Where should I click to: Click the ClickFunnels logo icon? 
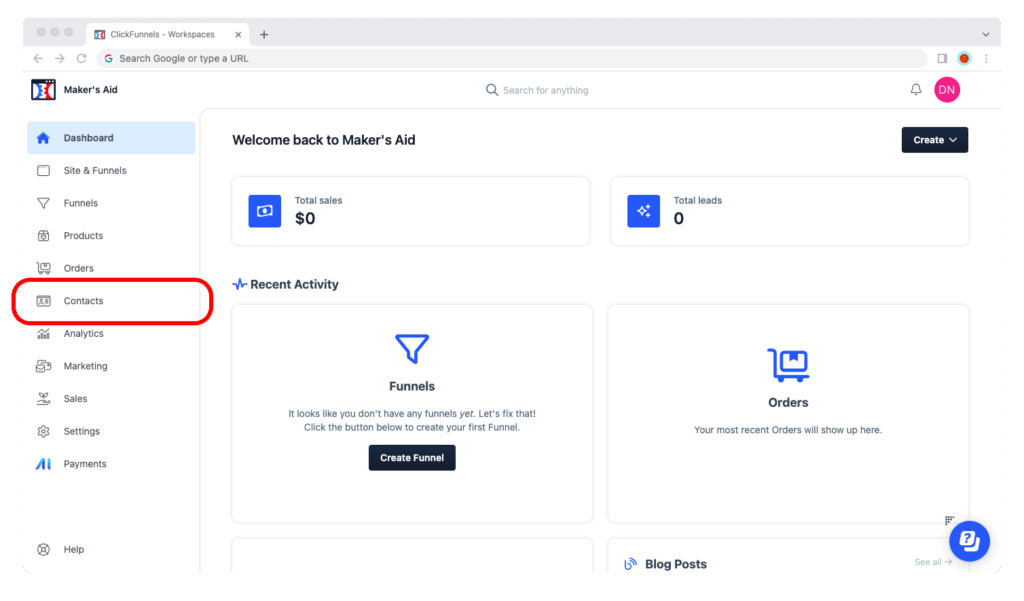pos(43,89)
